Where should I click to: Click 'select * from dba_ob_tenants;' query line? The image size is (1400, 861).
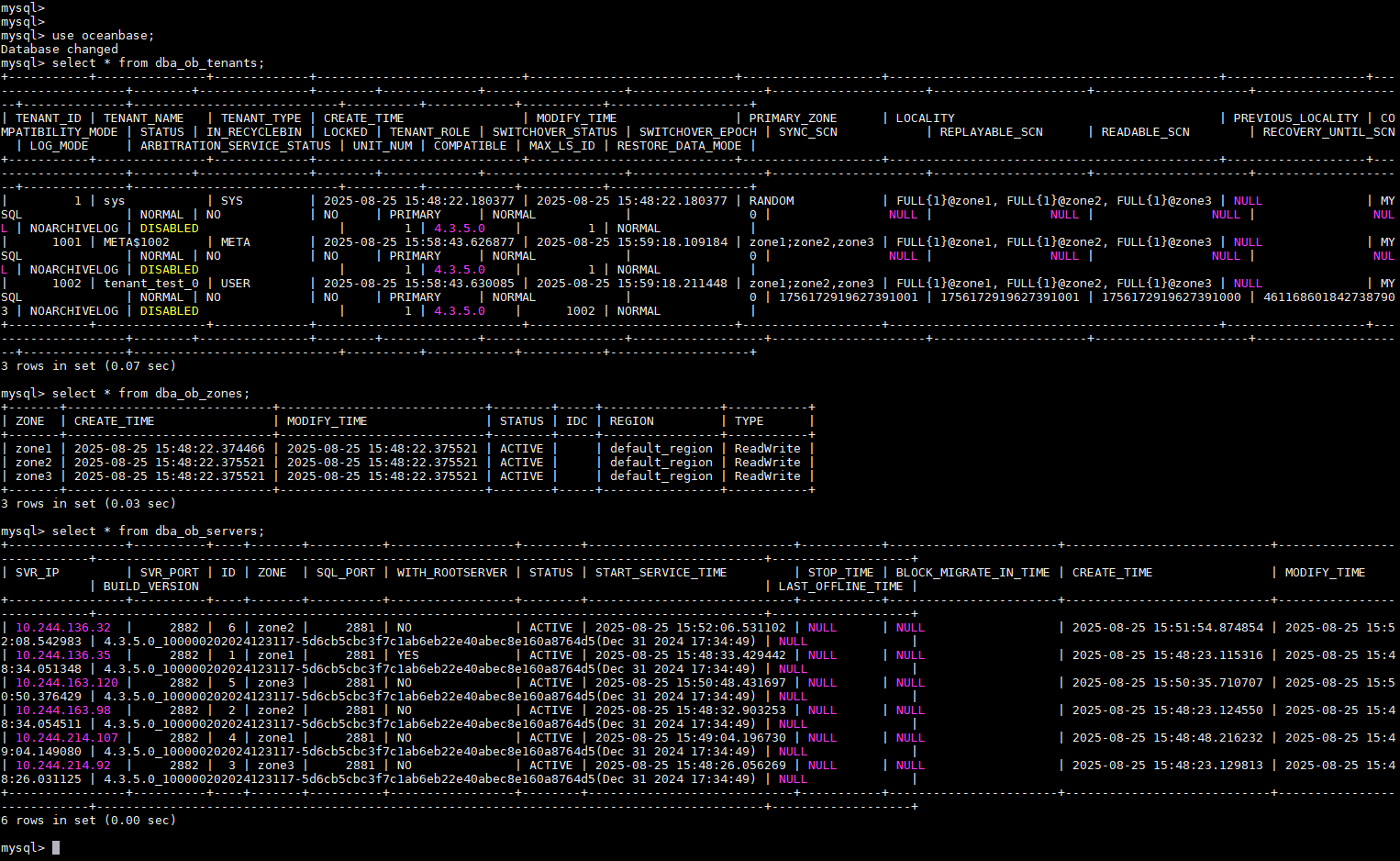[x=158, y=63]
